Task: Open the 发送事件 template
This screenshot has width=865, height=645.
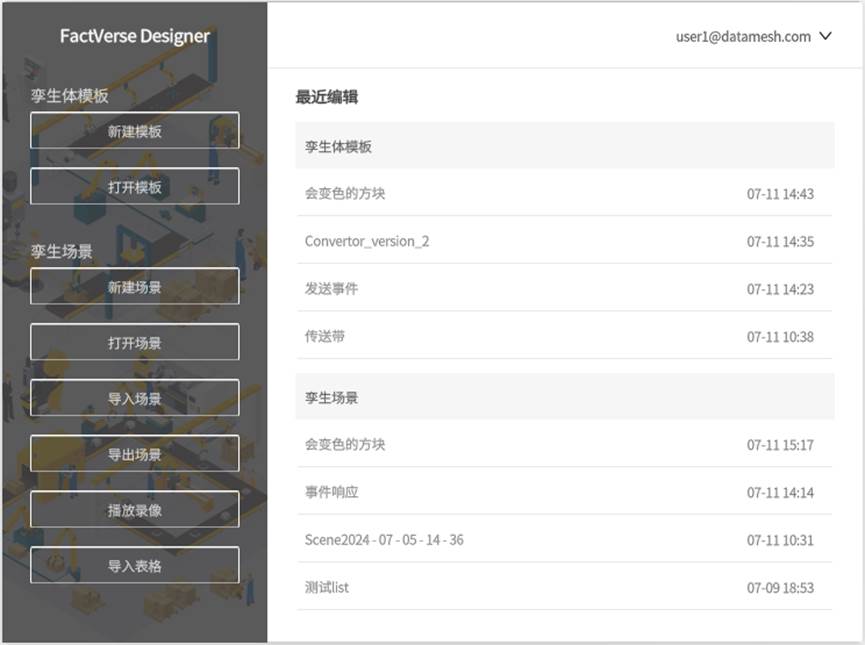Action: coord(564,288)
